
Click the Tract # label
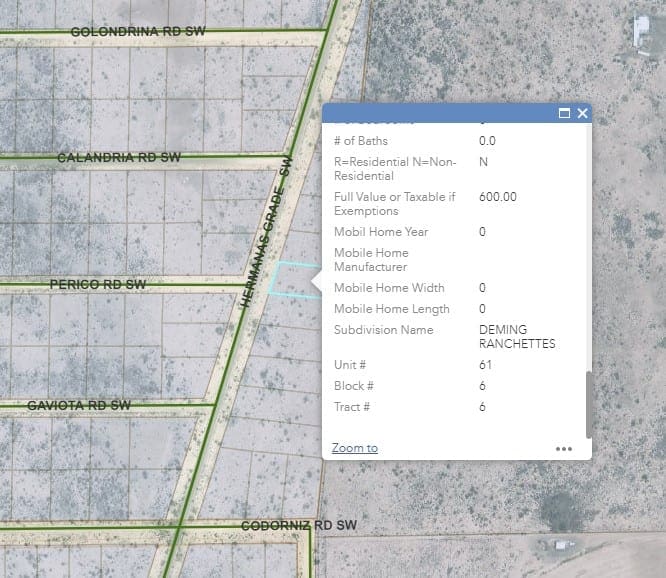pos(352,407)
